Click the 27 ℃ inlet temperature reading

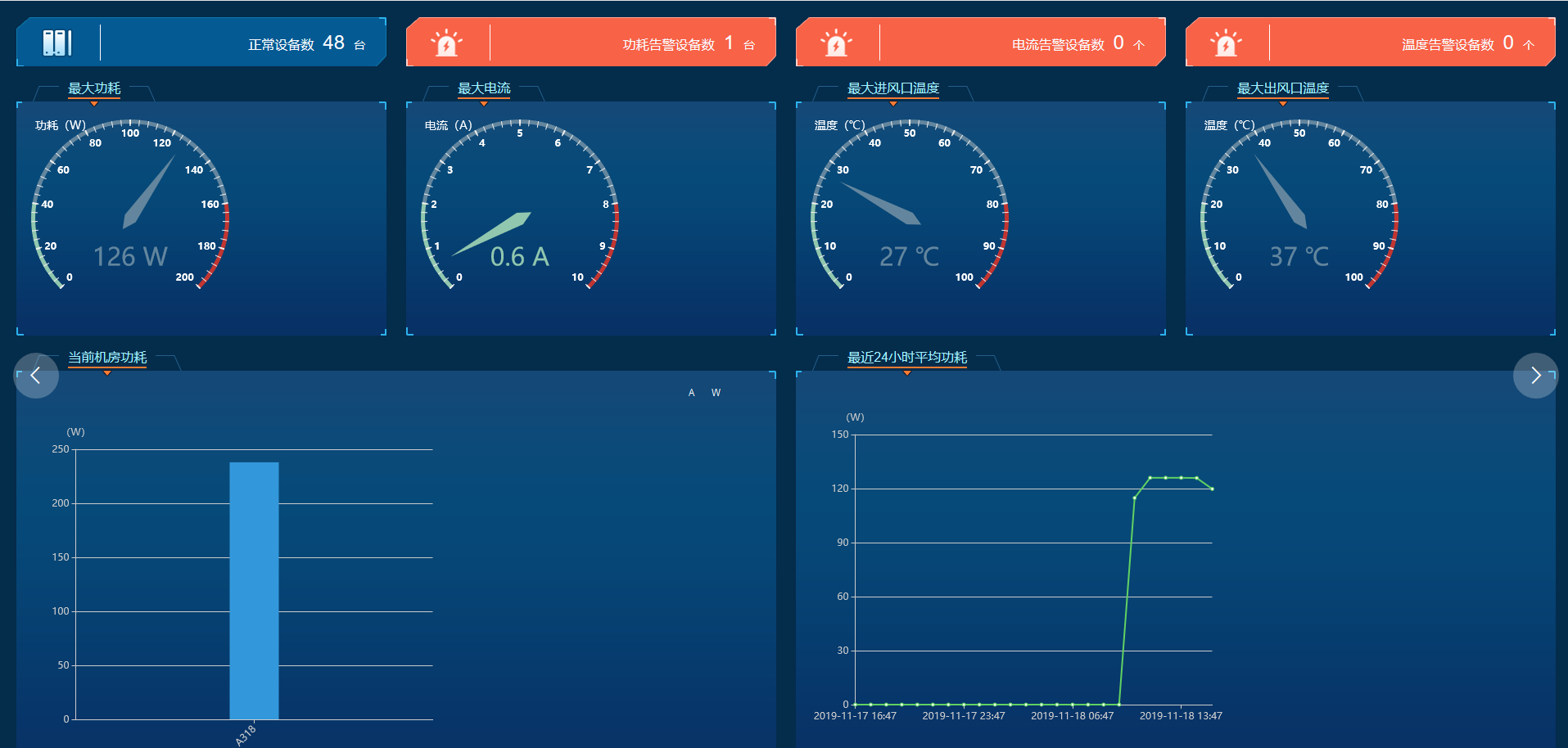pyautogui.click(x=910, y=257)
